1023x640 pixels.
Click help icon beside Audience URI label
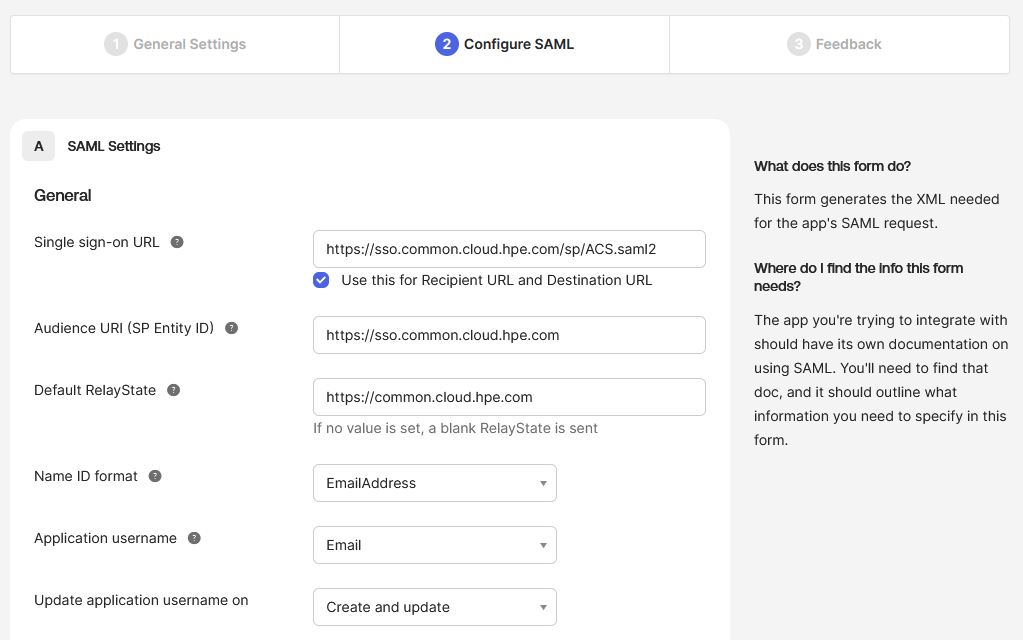tap(232, 328)
